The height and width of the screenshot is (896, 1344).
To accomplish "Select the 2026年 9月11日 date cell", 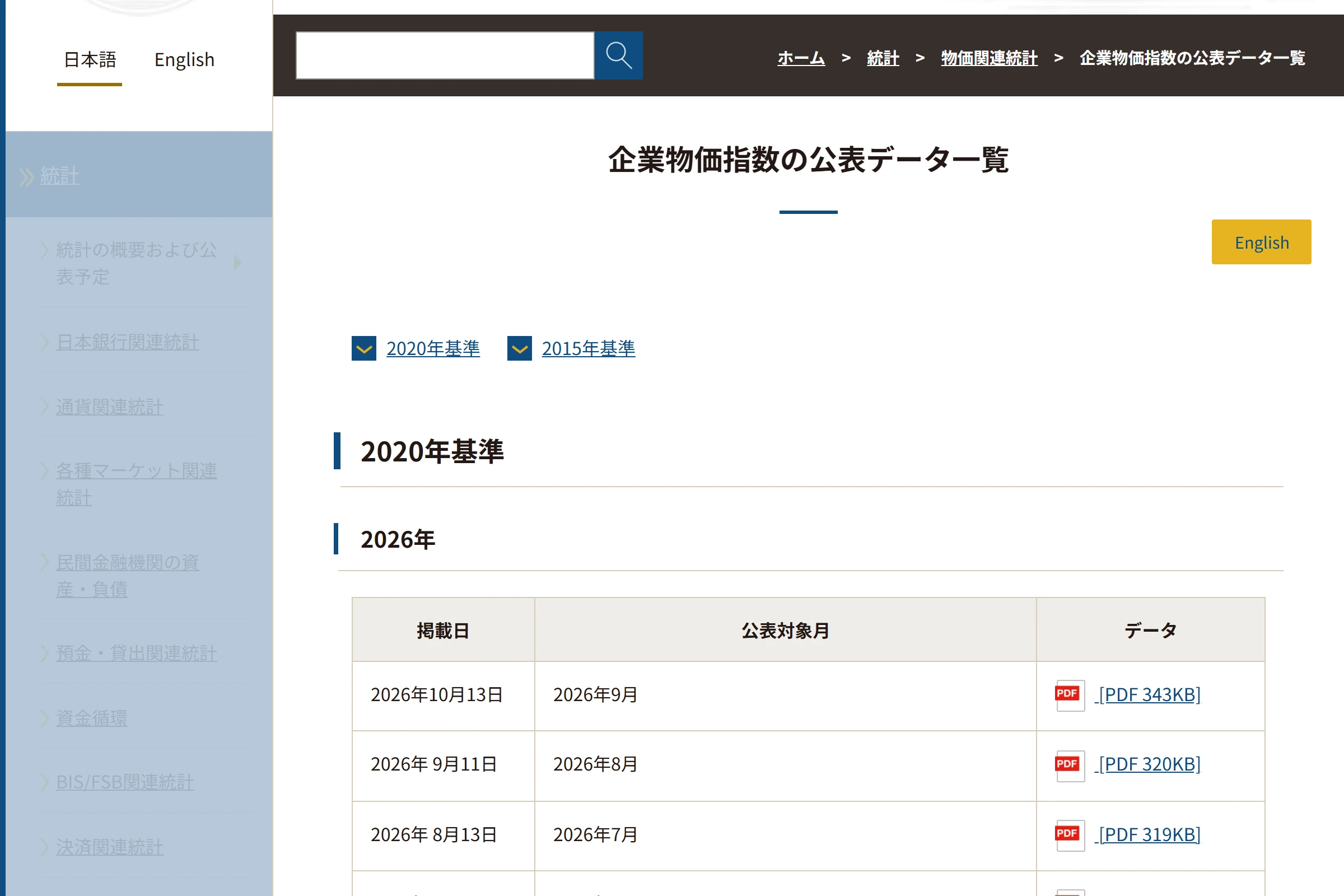I will click(x=444, y=766).
